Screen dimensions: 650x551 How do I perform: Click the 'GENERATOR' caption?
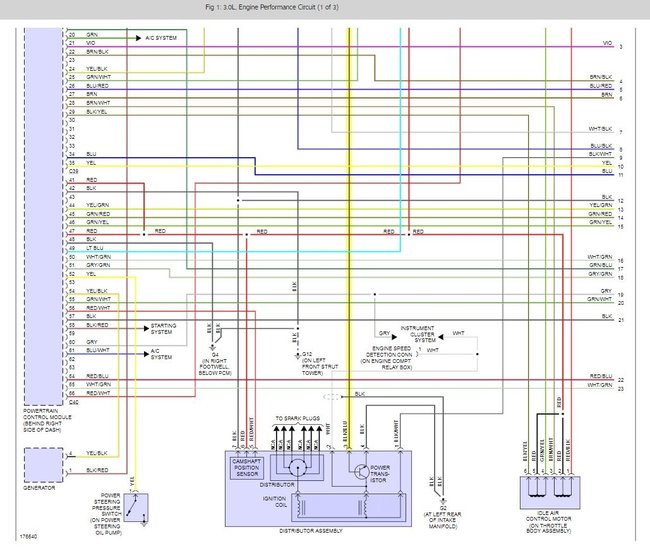[39, 488]
